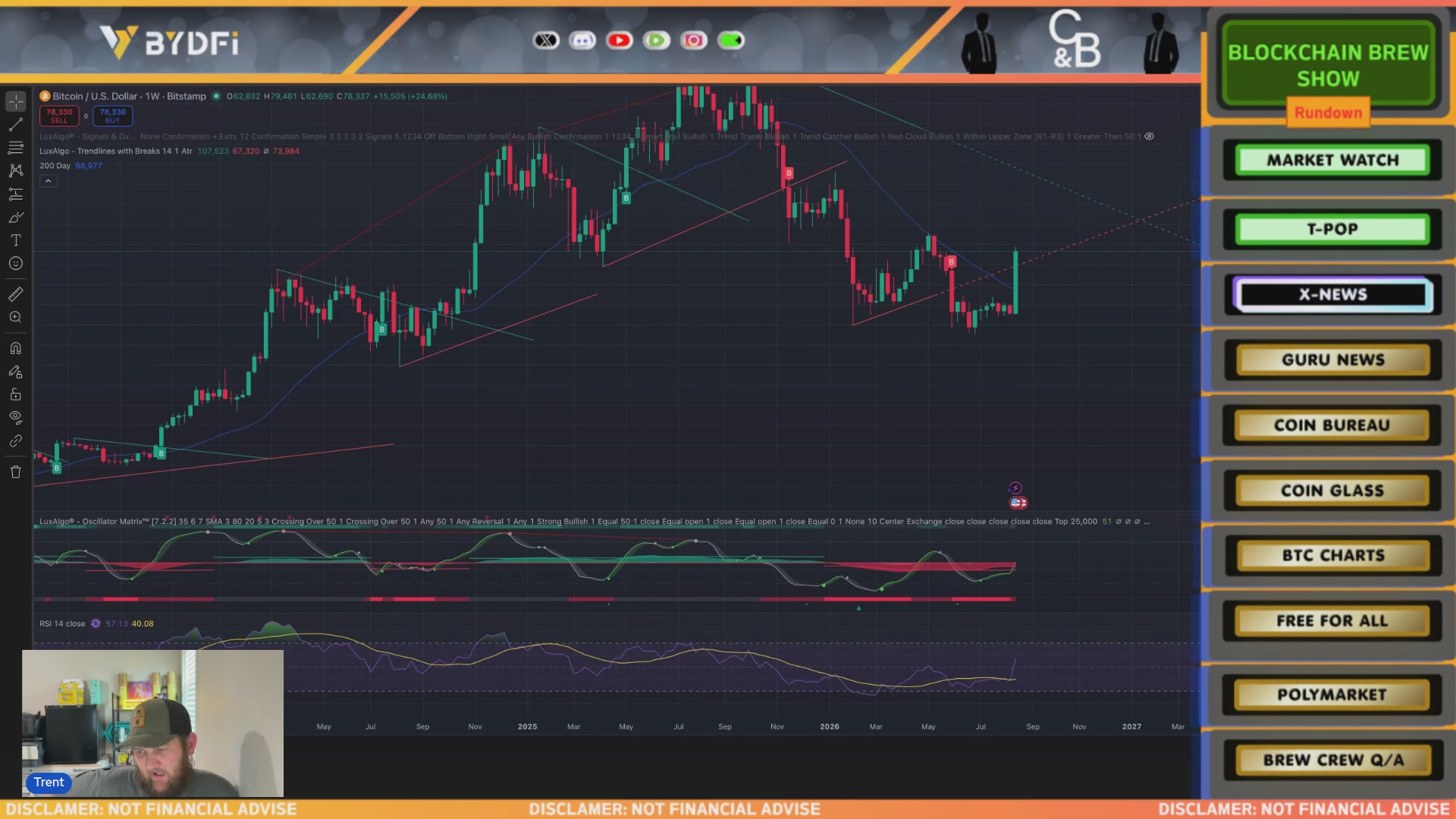Open the GURU NEWS rundown item
This screenshot has height=819, width=1456.
tap(1332, 360)
